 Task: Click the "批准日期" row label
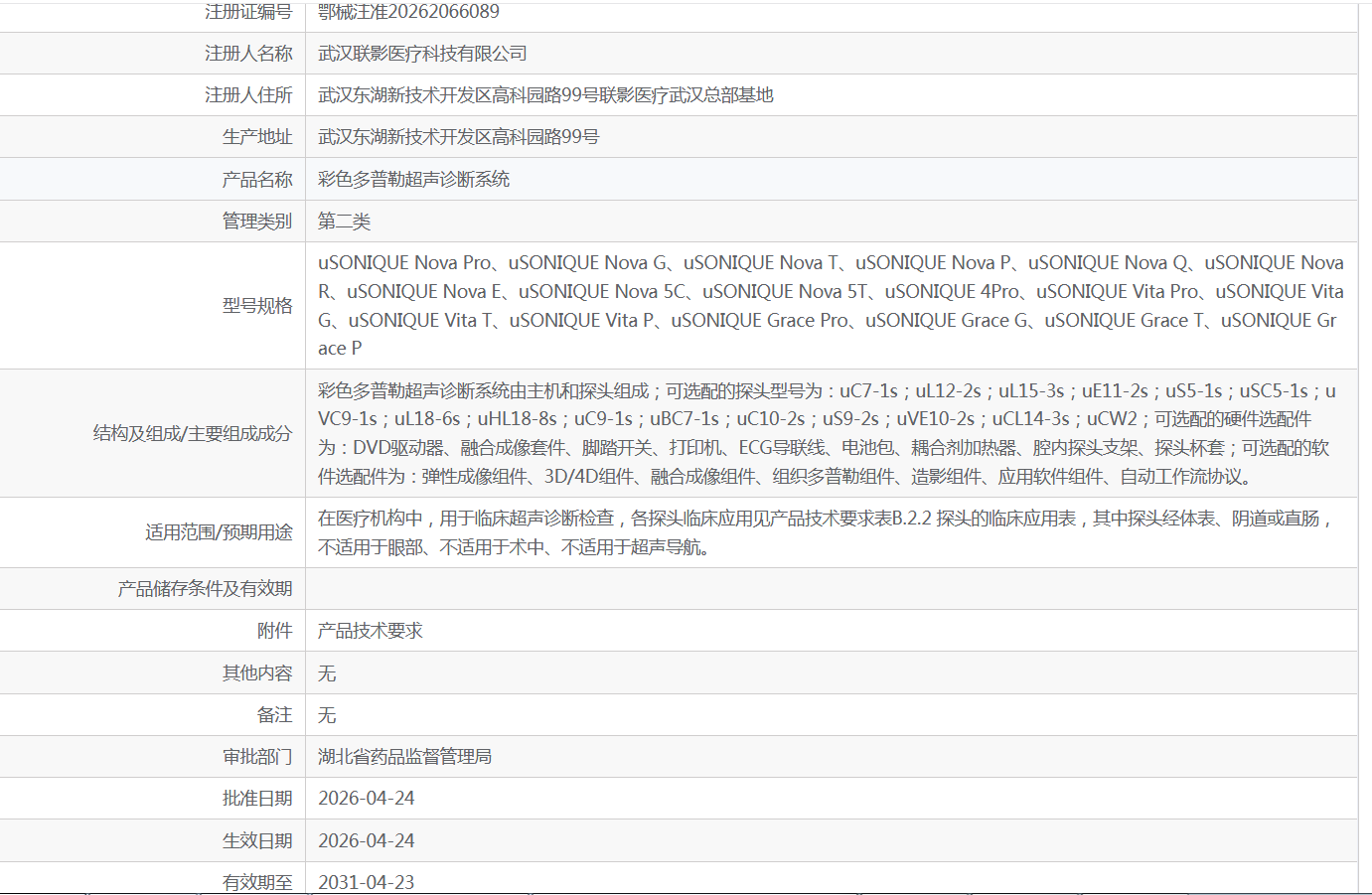tap(257, 799)
